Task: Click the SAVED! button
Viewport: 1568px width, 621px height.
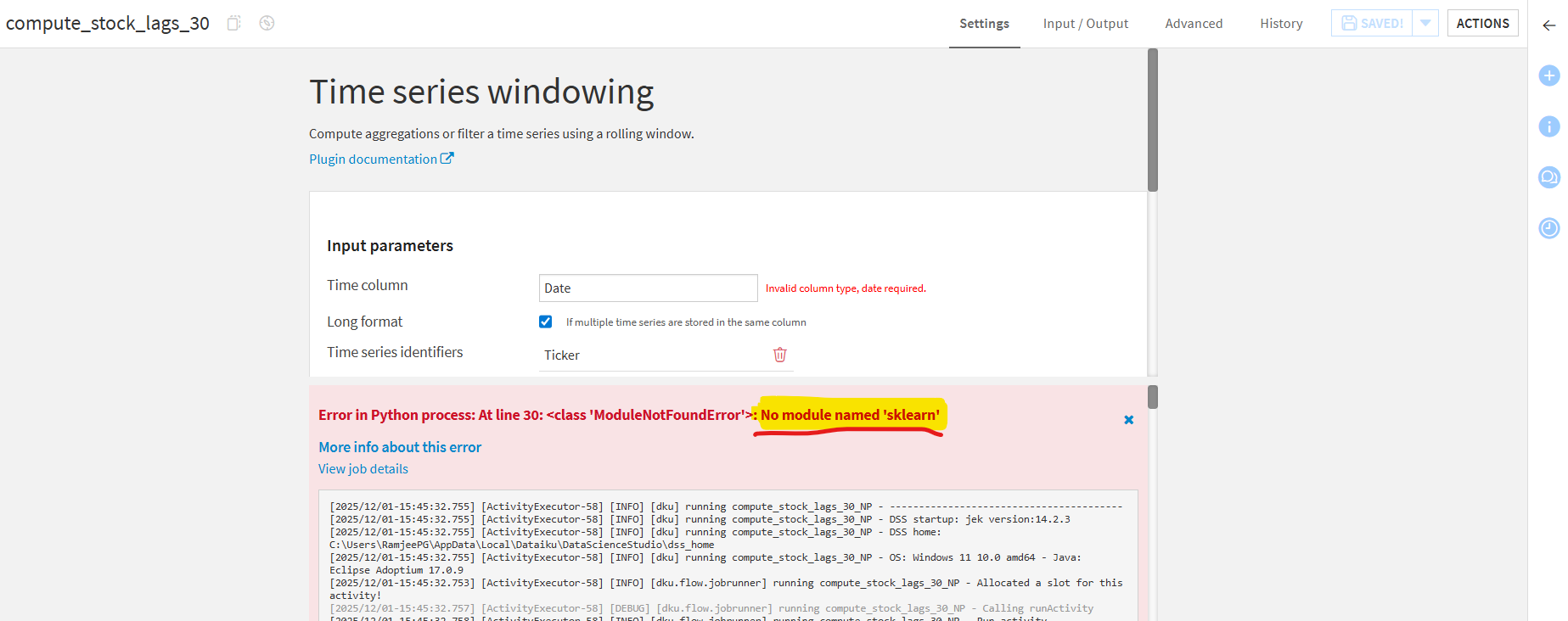Action: [1372, 23]
